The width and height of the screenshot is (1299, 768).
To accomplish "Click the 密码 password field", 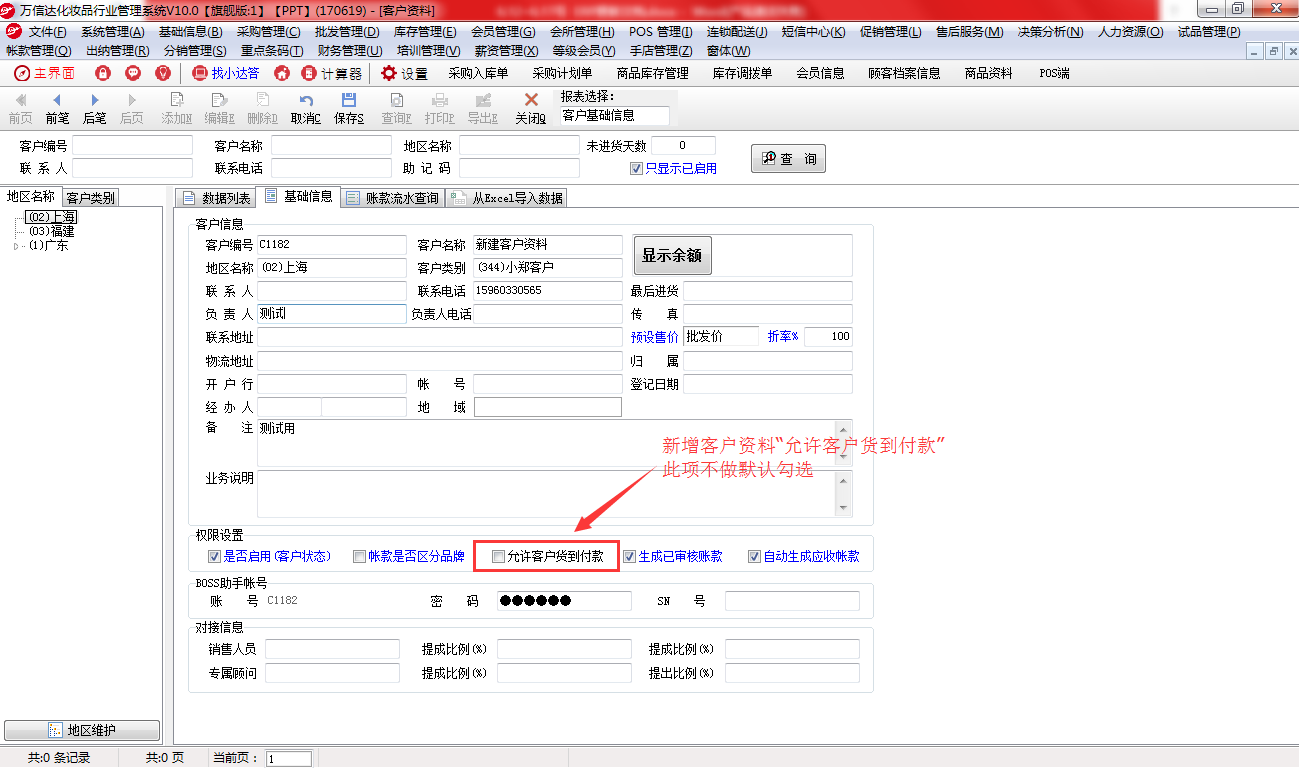I will coord(564,600).
